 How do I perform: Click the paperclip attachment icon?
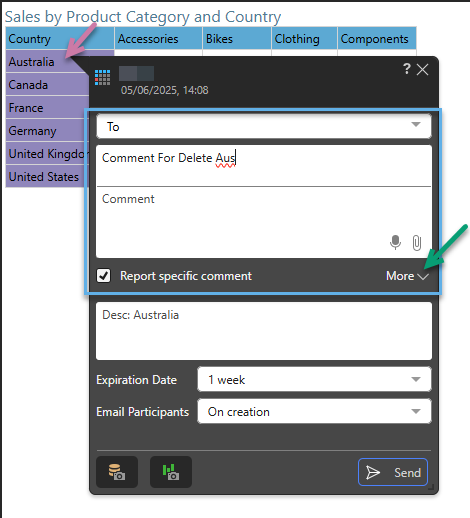[x=417, y=243]
